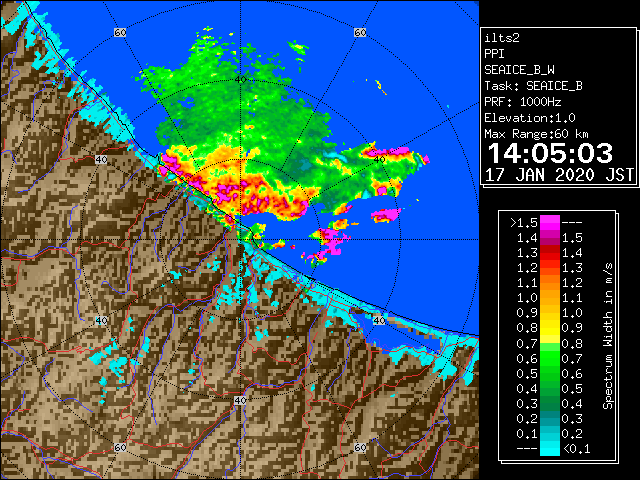The height and width of the screenshot is (480, 640).
Task: Click the 40 range label inside the green echo
Action: pos(240,79)
